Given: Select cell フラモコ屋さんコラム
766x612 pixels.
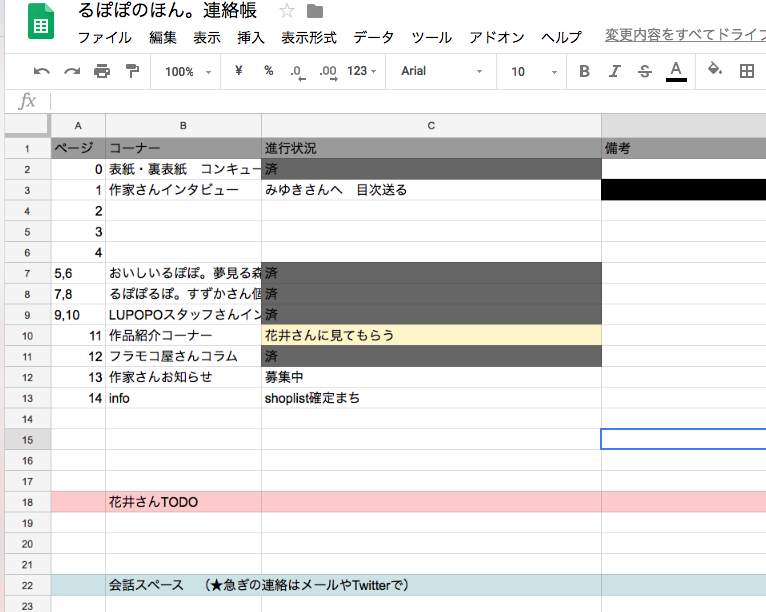Looking at the screenshot, I should pos(183,356).
